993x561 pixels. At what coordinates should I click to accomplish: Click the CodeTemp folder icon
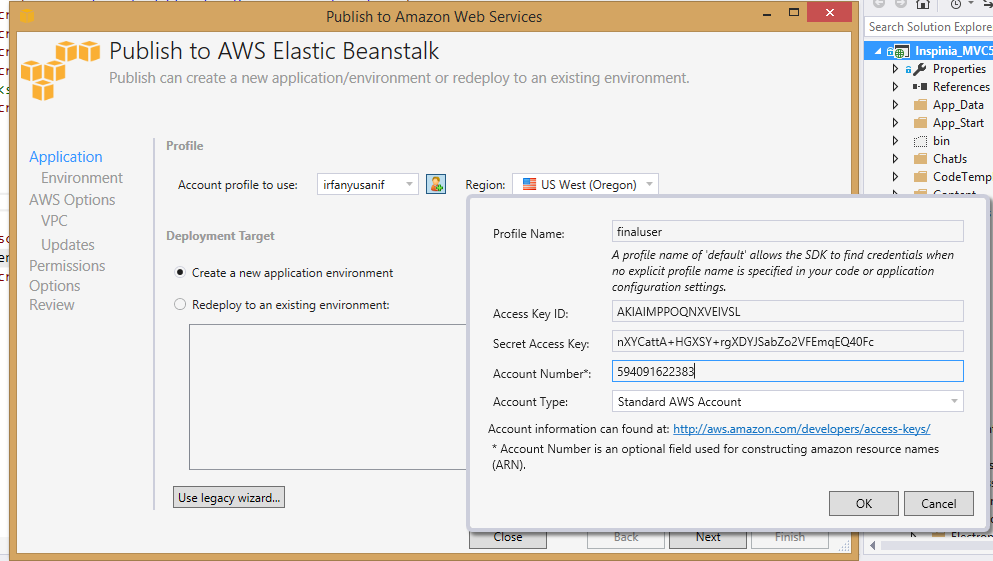coord(920,177)
